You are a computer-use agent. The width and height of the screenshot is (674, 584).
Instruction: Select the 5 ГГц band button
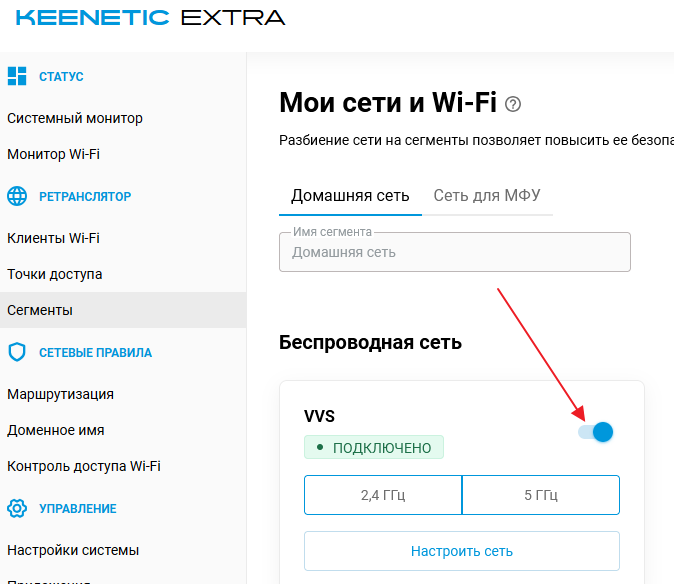[541, 495]
